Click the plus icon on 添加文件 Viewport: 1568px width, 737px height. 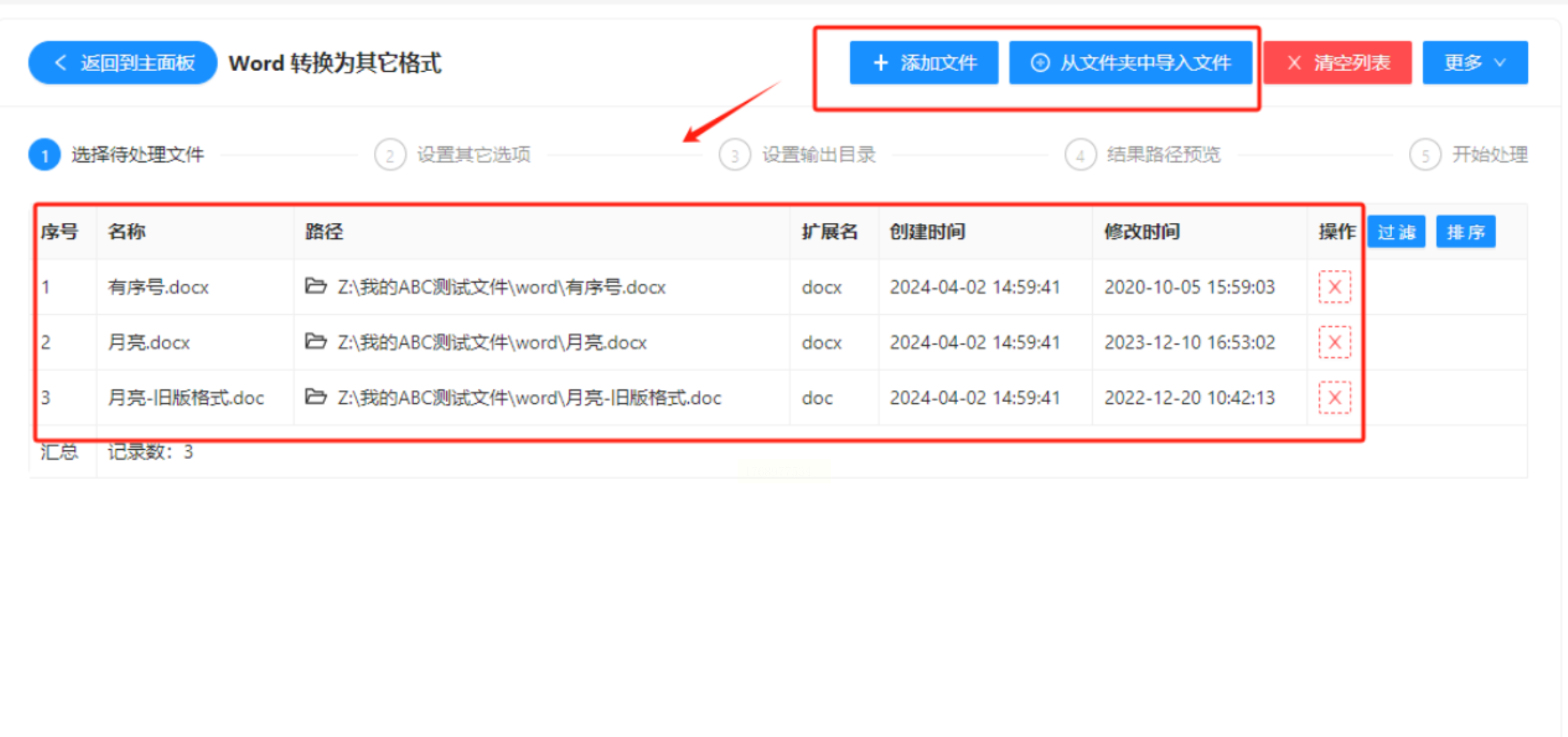(x=881, y=63)
